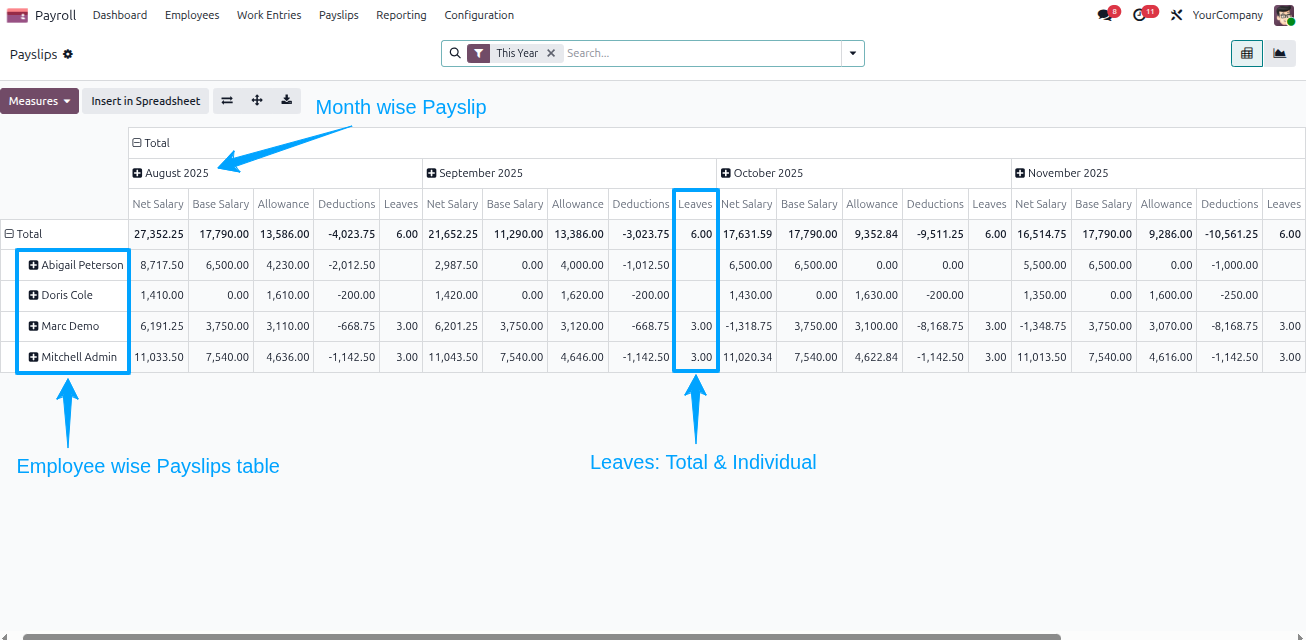Click October total 17,631.59 cell
This screenshot has height=640, width=1306.
(x=747, y=234)
